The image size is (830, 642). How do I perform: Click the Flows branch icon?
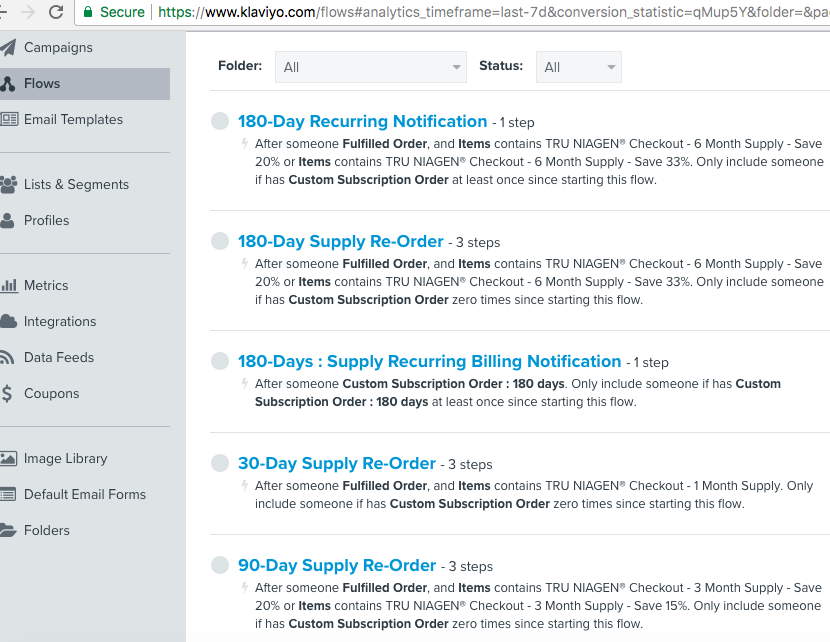(x=7, y=84)
